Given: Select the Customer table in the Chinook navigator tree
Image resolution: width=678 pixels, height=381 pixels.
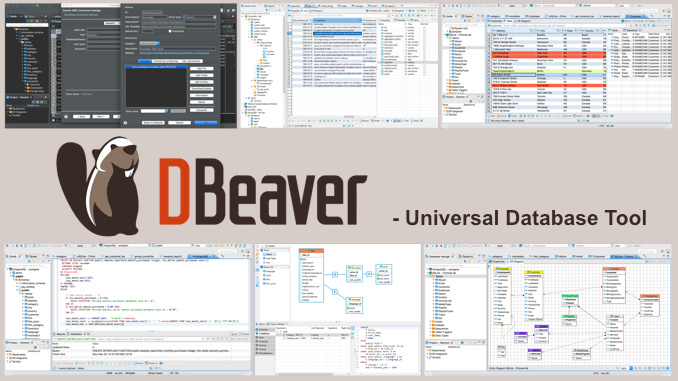Looking at the screenshot, I should click(459, 48).
